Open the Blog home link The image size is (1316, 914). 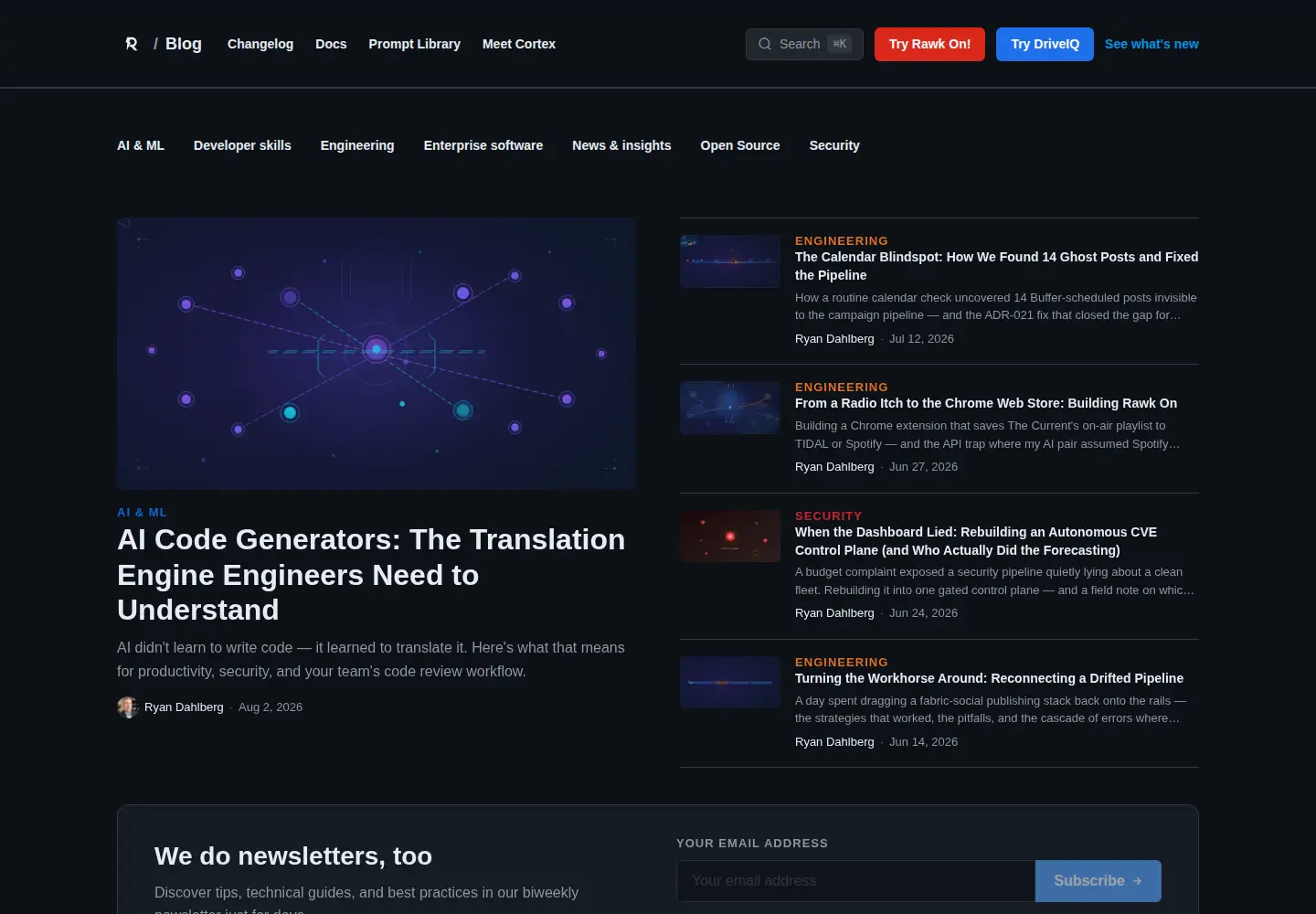(183, 44)
